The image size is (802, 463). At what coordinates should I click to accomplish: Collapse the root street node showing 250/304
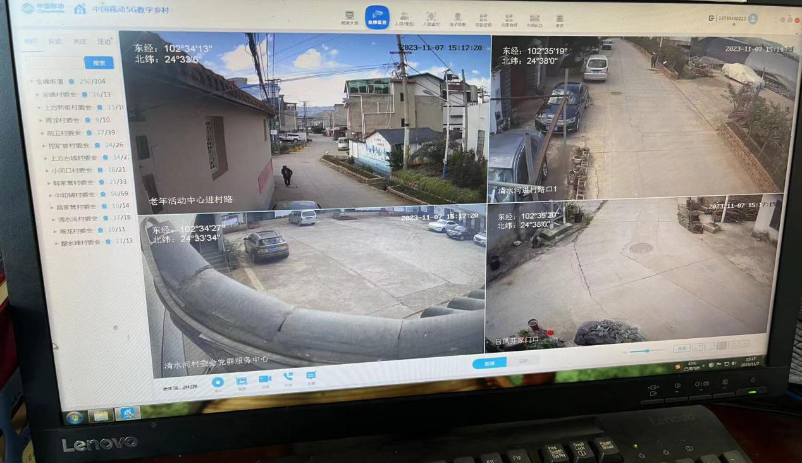pos(31,81)
